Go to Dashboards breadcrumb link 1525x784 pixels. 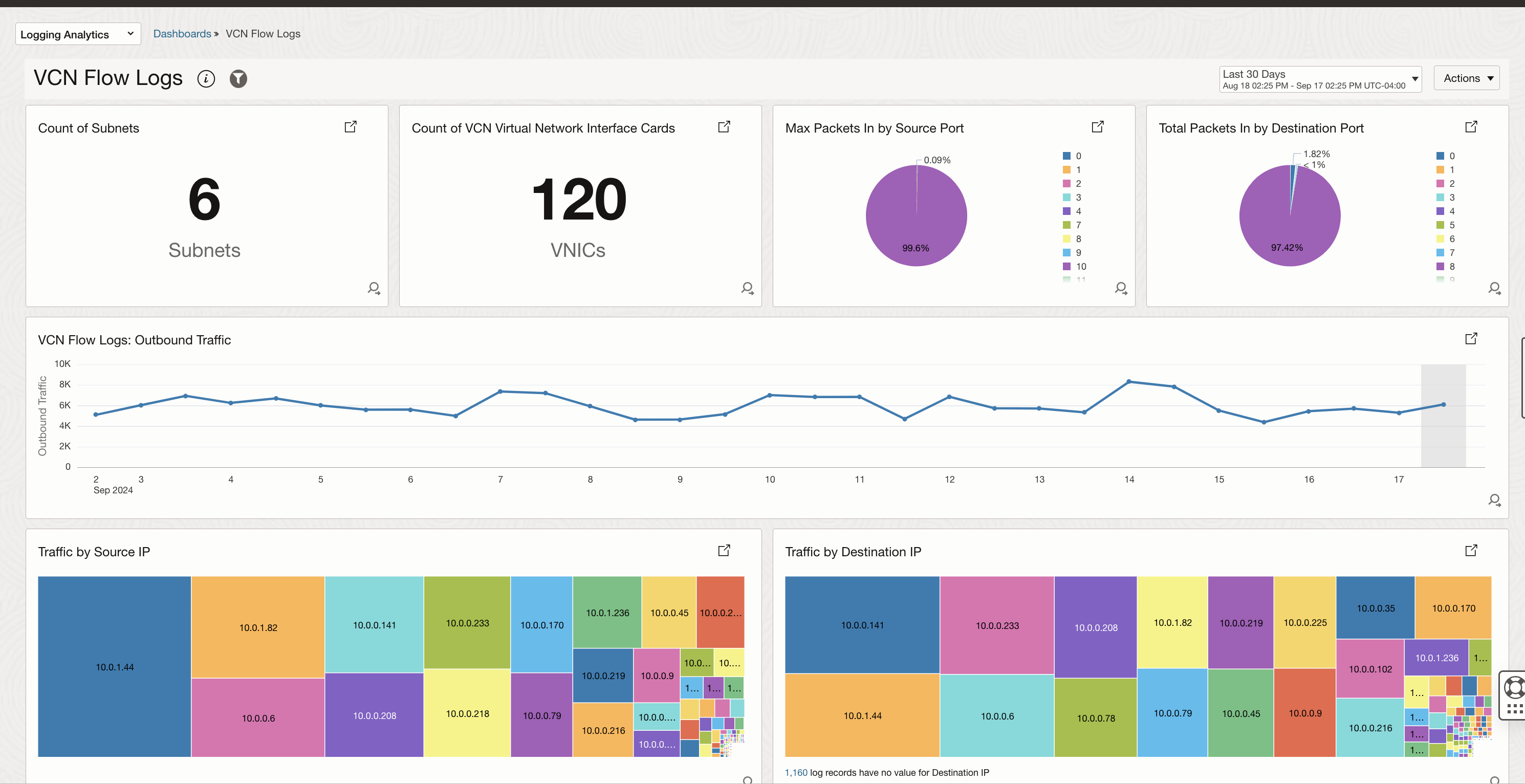click(182, 34)
